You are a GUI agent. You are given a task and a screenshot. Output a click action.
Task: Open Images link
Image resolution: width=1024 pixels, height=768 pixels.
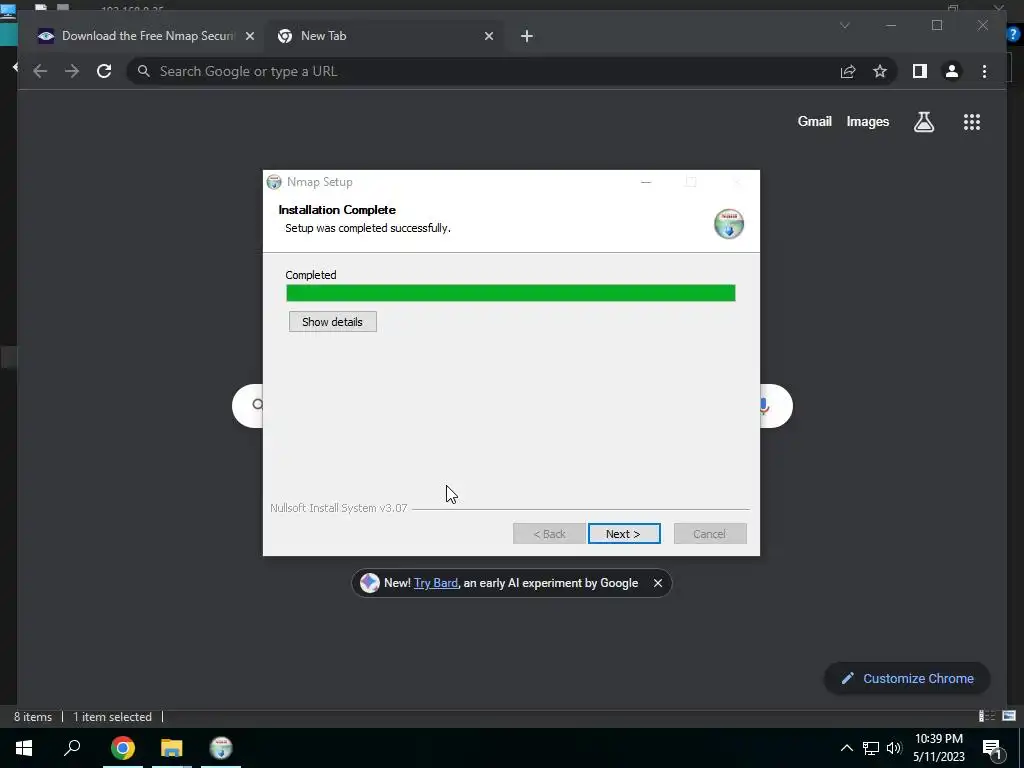[867, 121]
